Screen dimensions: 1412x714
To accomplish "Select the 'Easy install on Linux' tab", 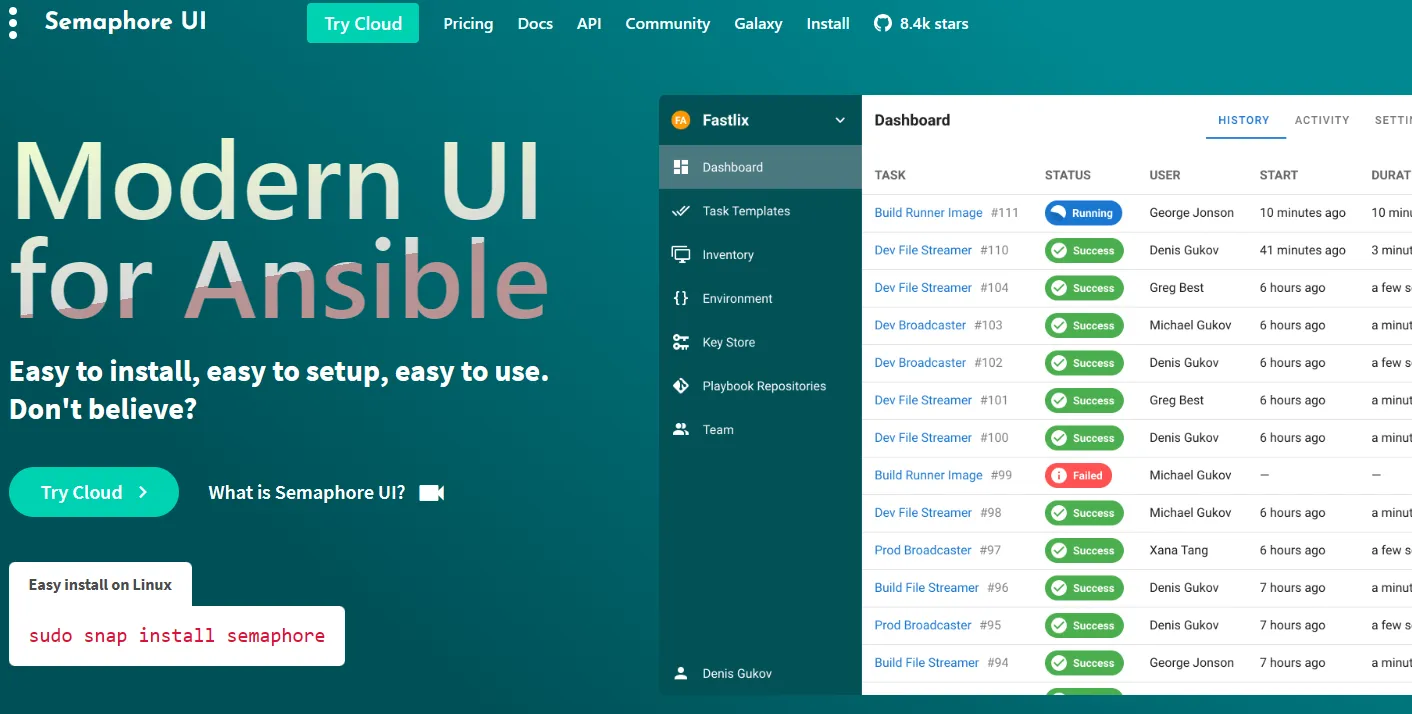I will coord(100,585).
